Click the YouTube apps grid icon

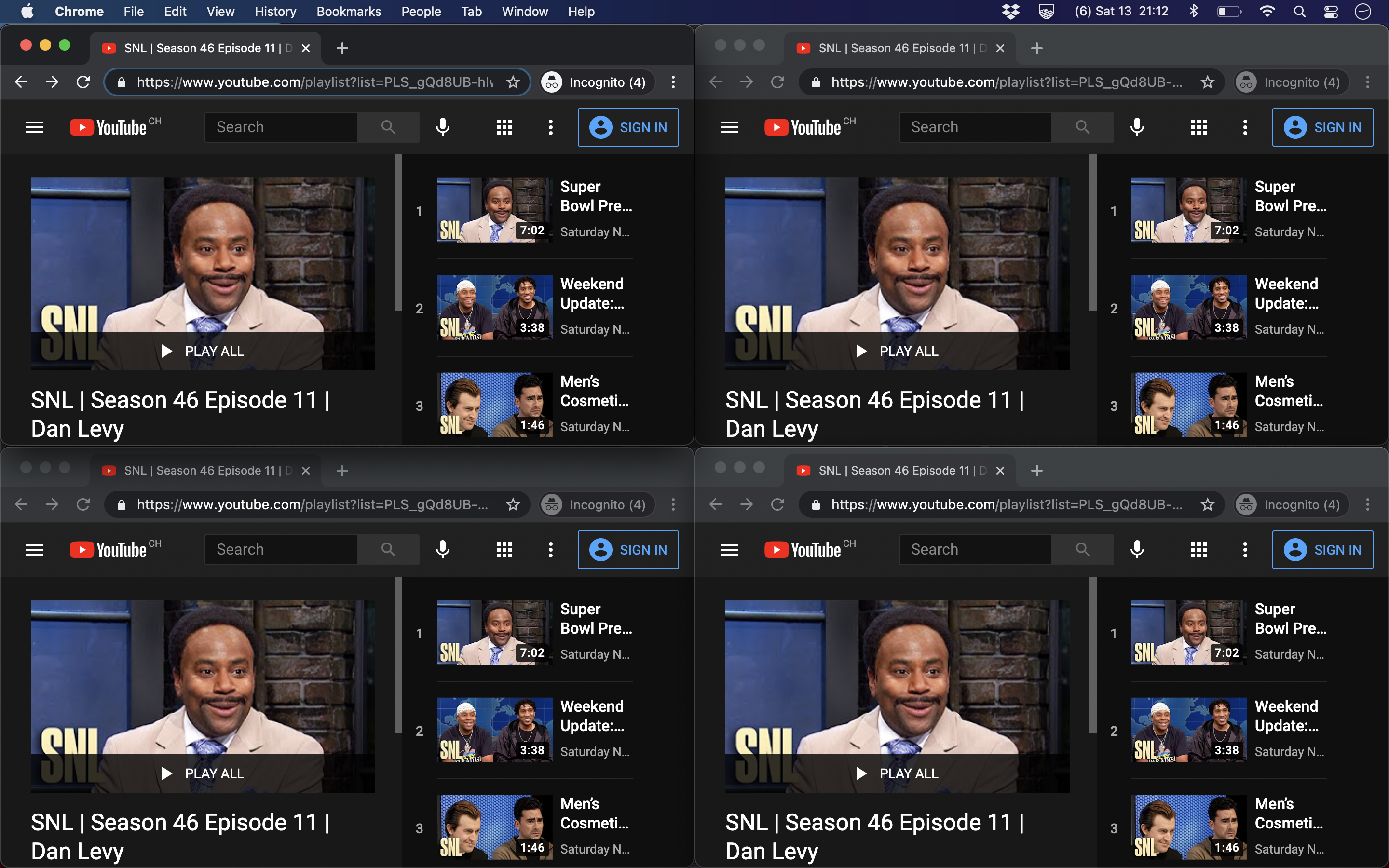[504, 127]
